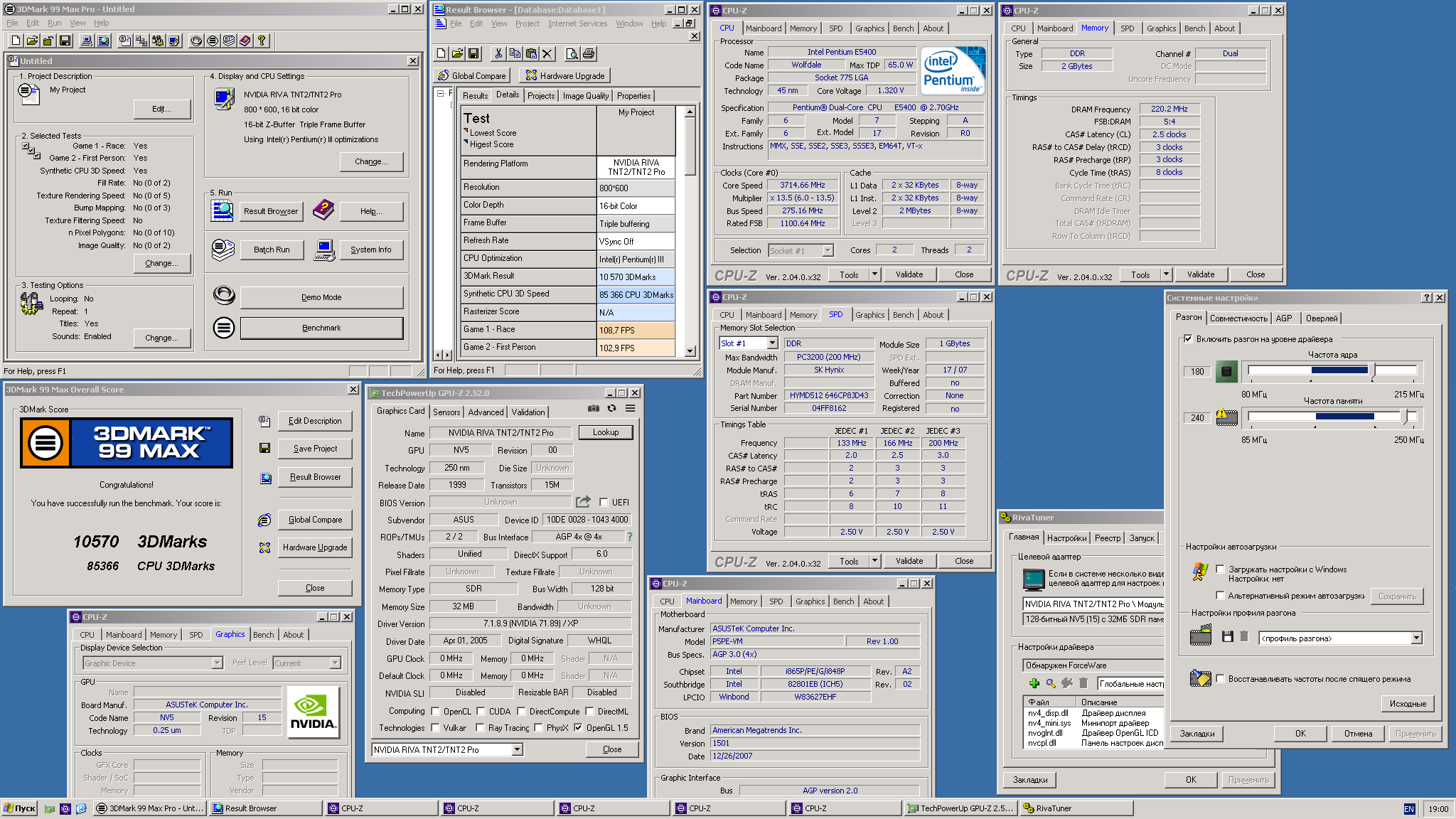This screenshot has height=819, width=1456.
Task: Click Result Browser magnifier icon in 3DMark toolbar
Action: [103, 41]
